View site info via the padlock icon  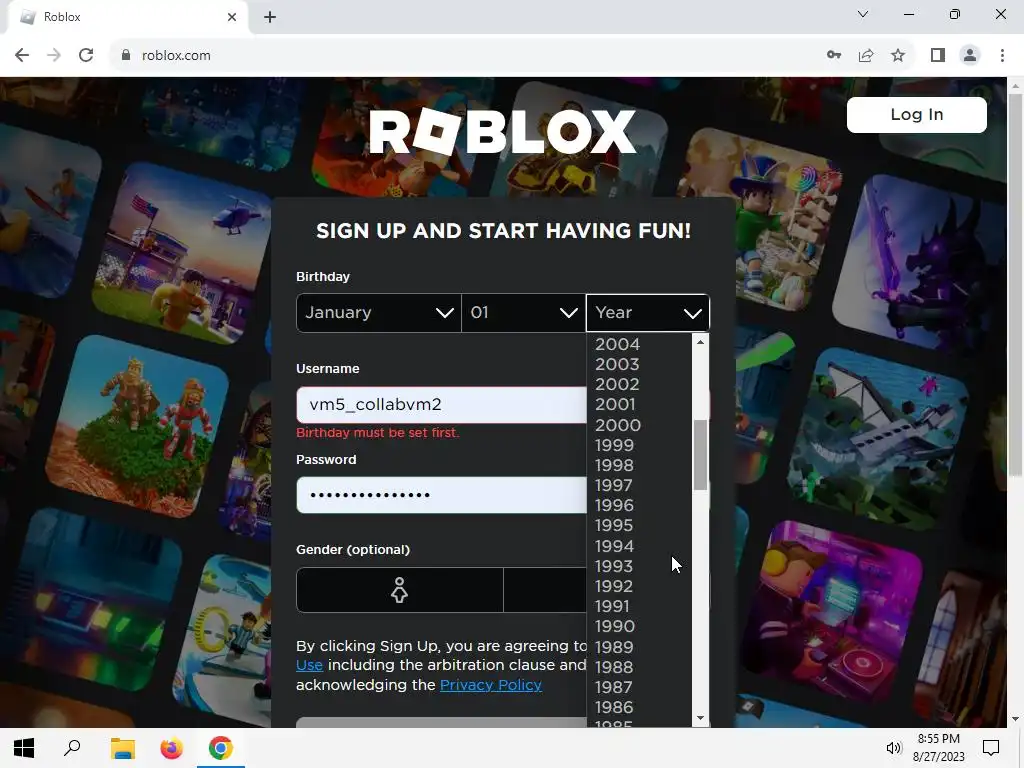point(125,56)
